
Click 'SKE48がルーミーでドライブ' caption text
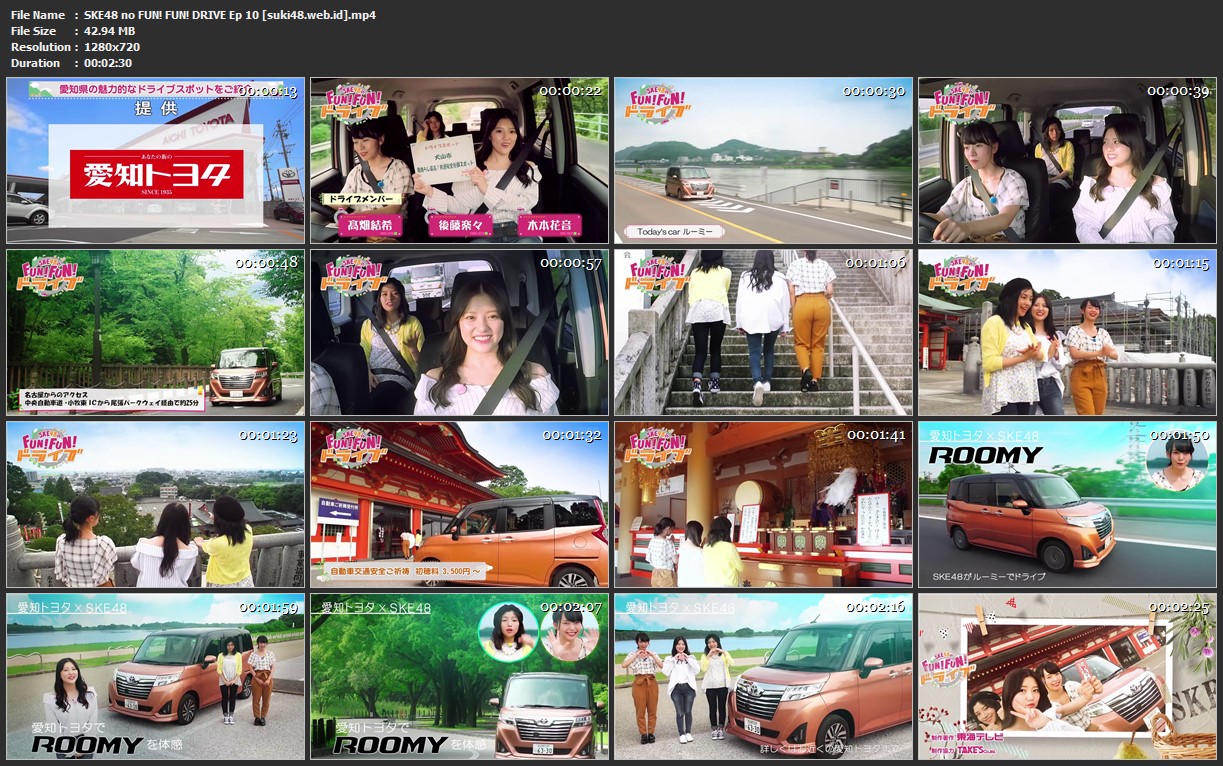click(x=990, y=576)
